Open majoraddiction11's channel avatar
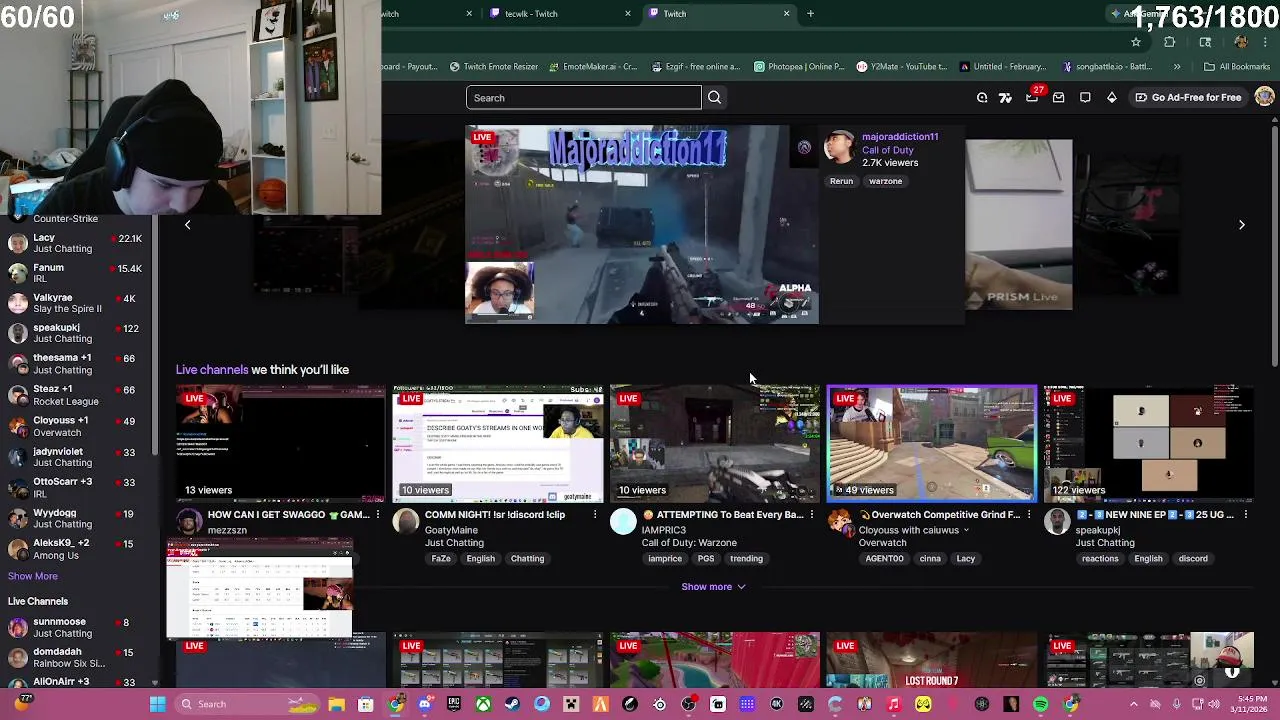This screenshot has height=720, width=1280. [x=839, y=147]
